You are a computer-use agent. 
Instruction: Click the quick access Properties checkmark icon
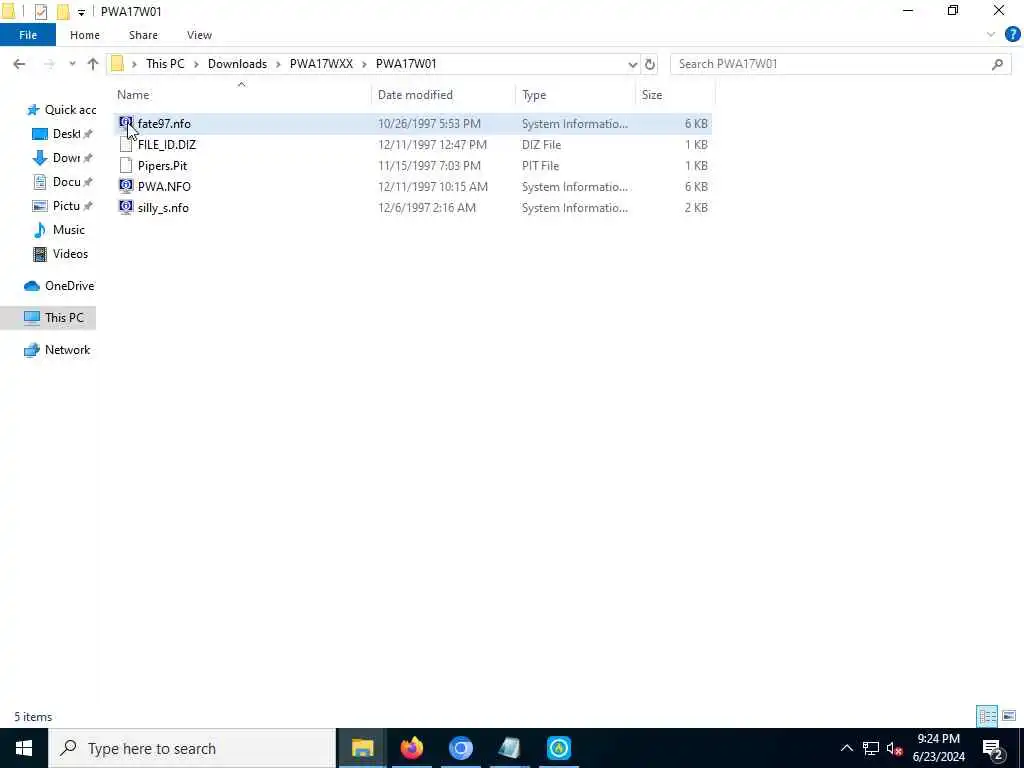tap(40, 11)
